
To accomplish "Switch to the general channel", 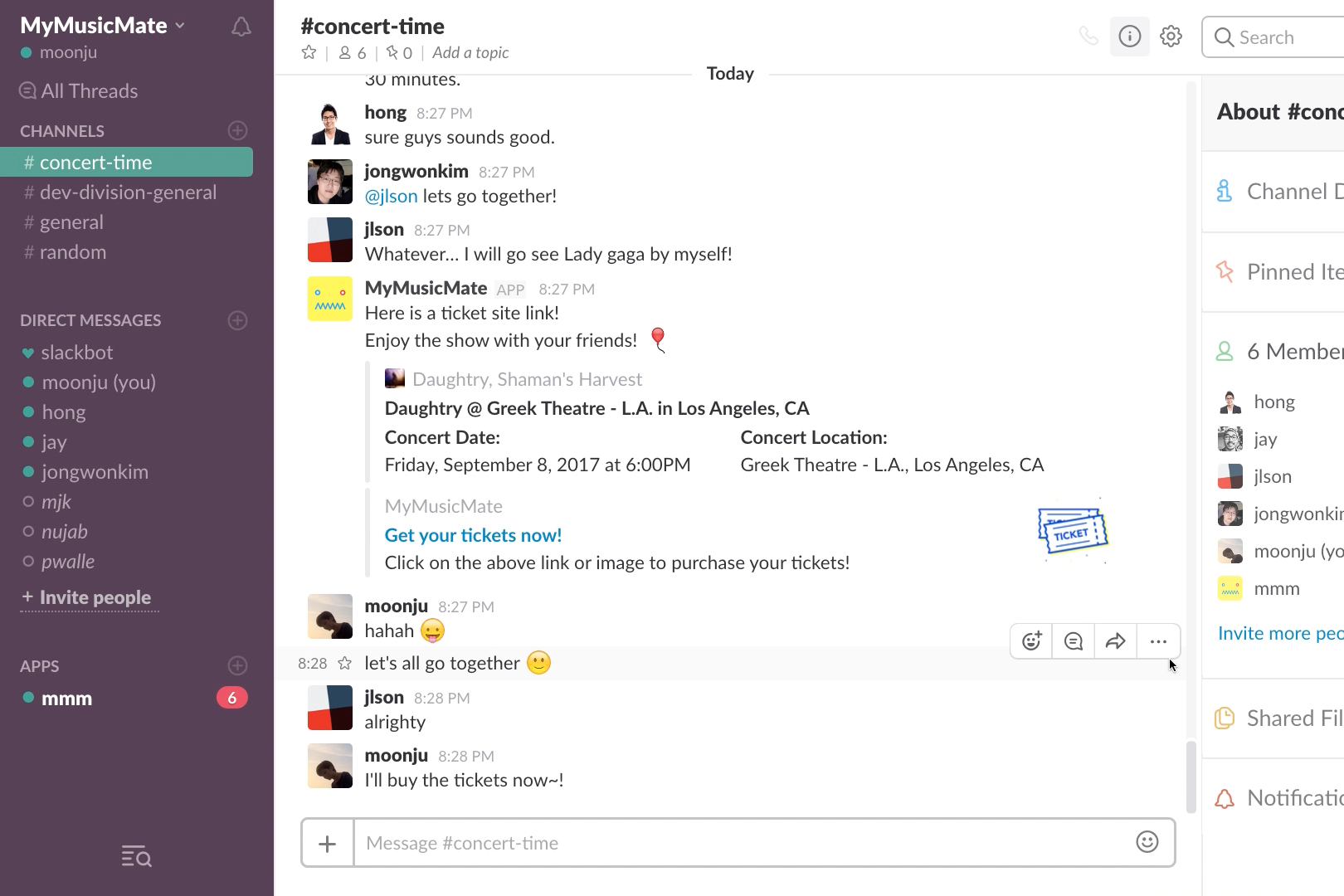I will [x=126, y=222].
